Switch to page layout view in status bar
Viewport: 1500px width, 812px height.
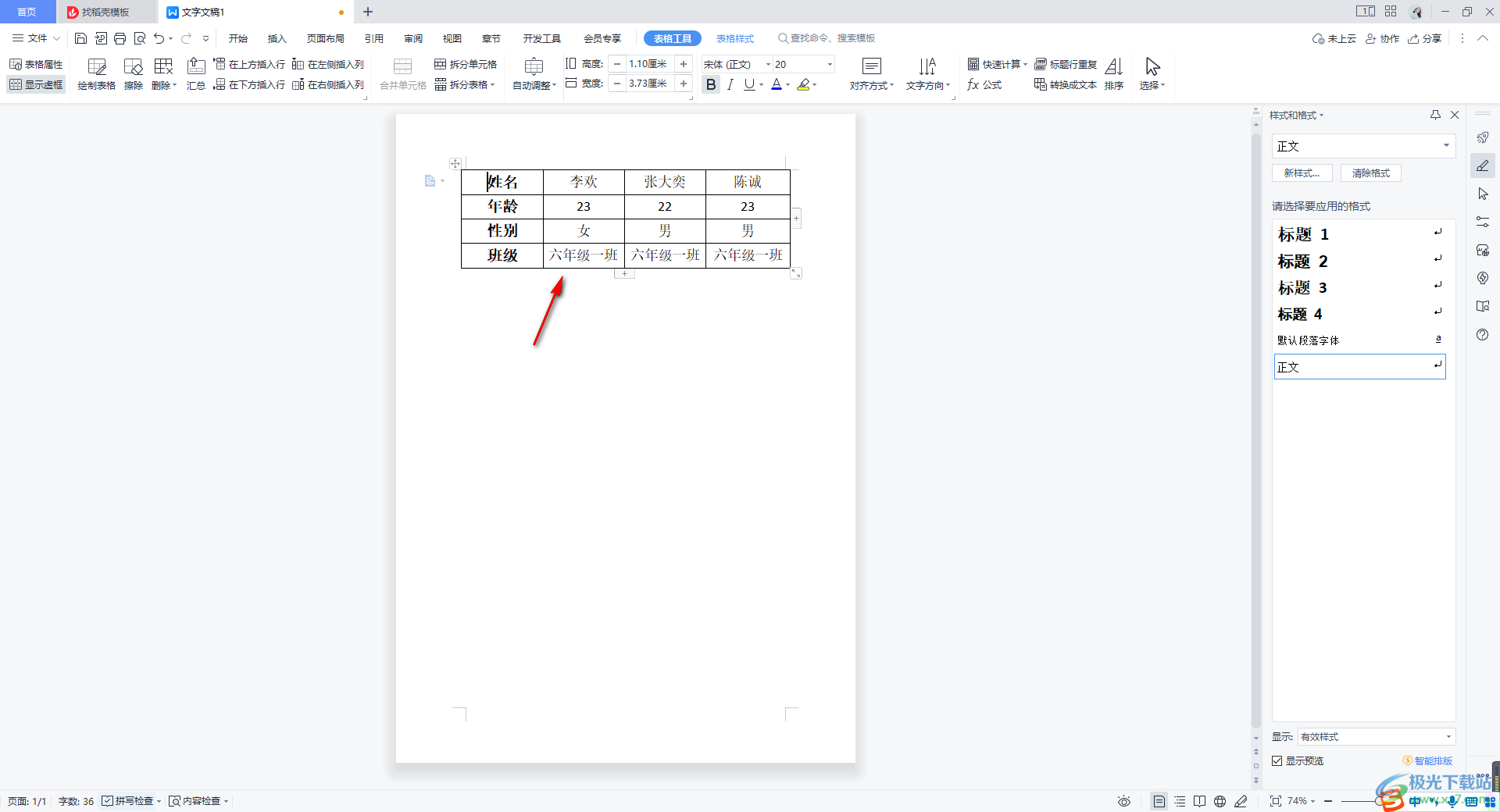point(1159,801)
